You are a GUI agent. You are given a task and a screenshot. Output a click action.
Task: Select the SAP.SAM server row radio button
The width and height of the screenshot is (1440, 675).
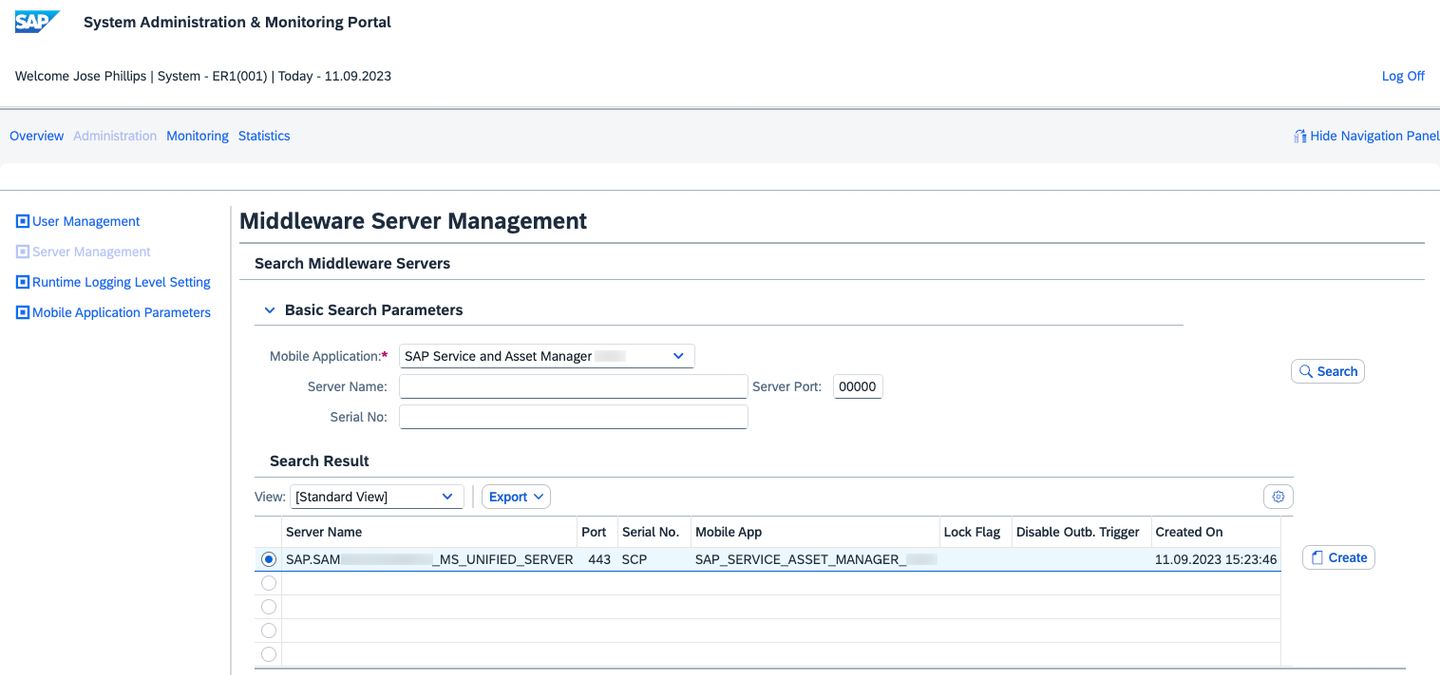pos(268,560)
